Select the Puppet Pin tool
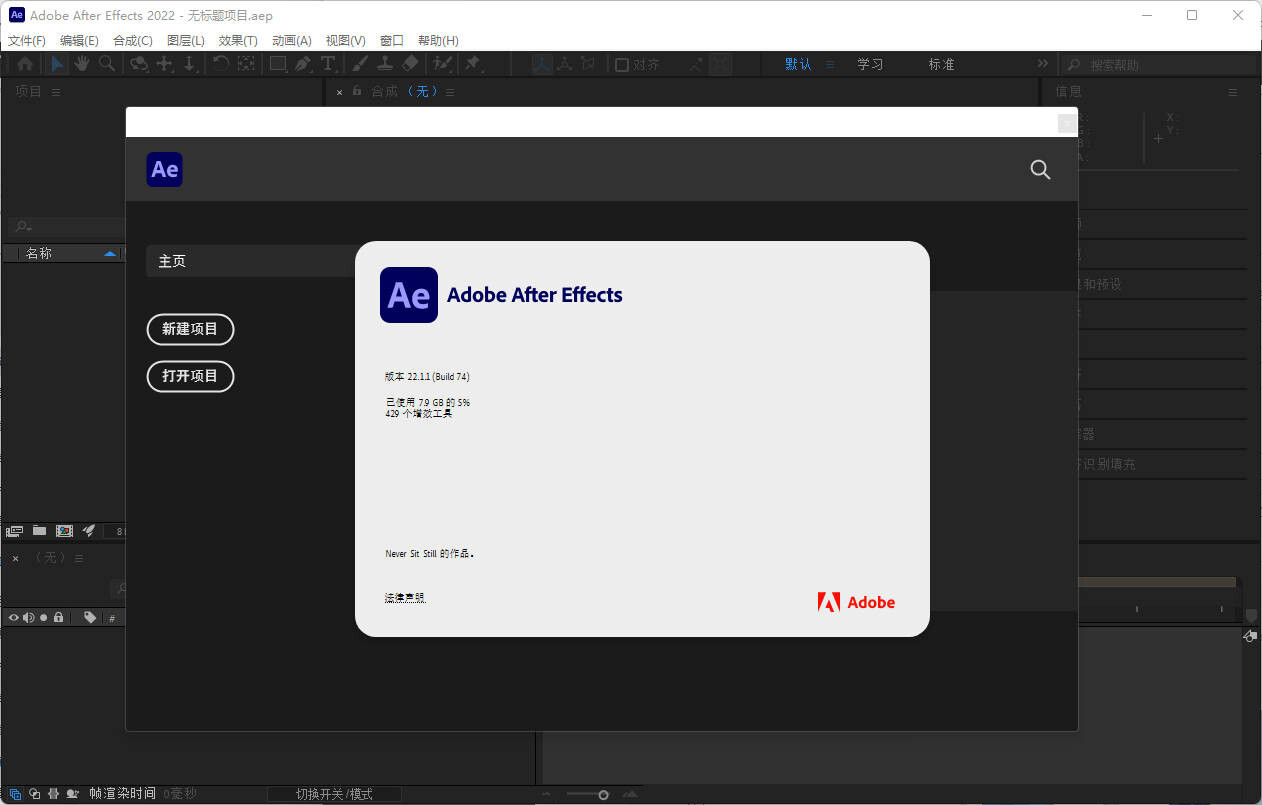 coord(473,64)
